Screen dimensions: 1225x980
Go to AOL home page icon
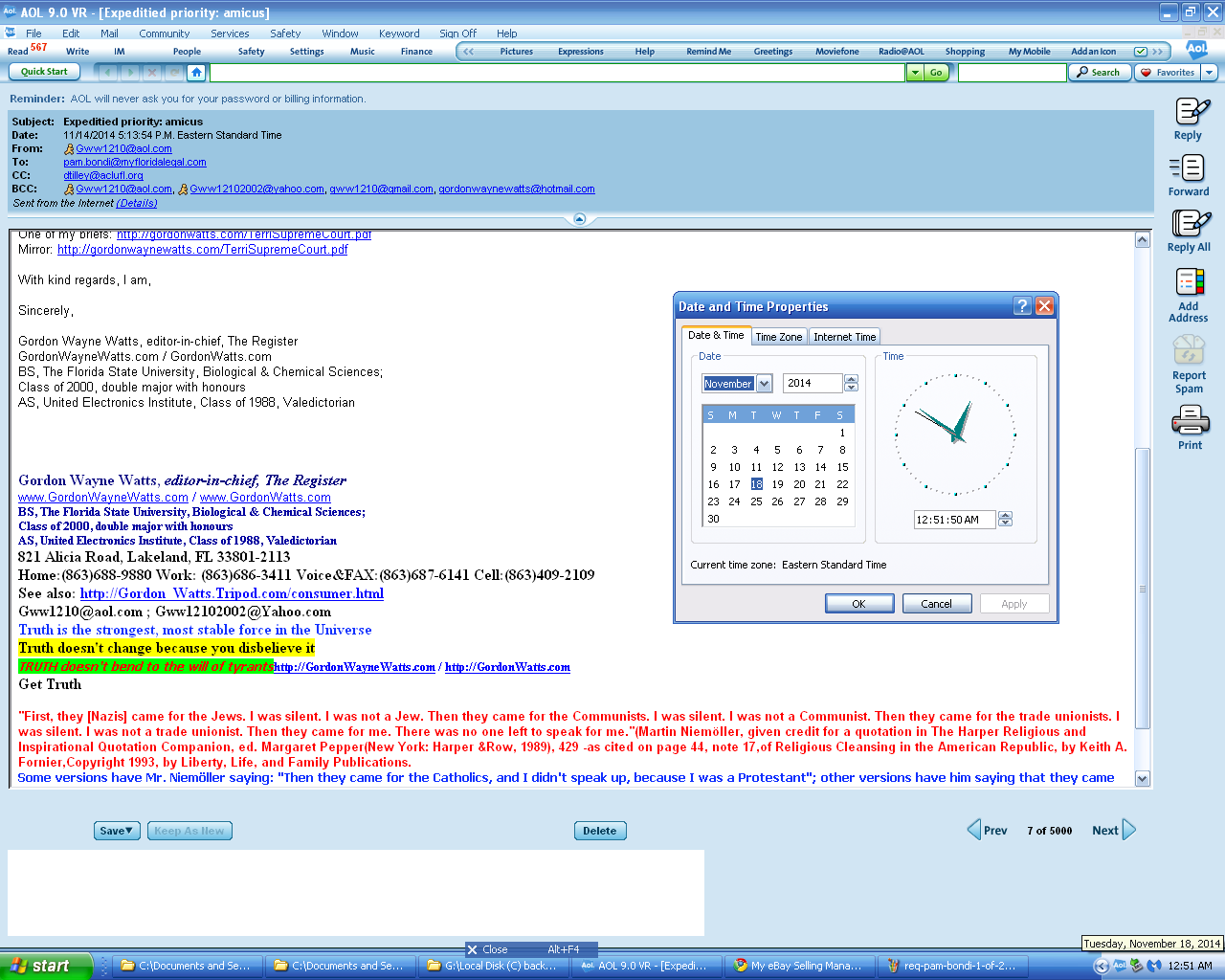(x=196, y=72)
